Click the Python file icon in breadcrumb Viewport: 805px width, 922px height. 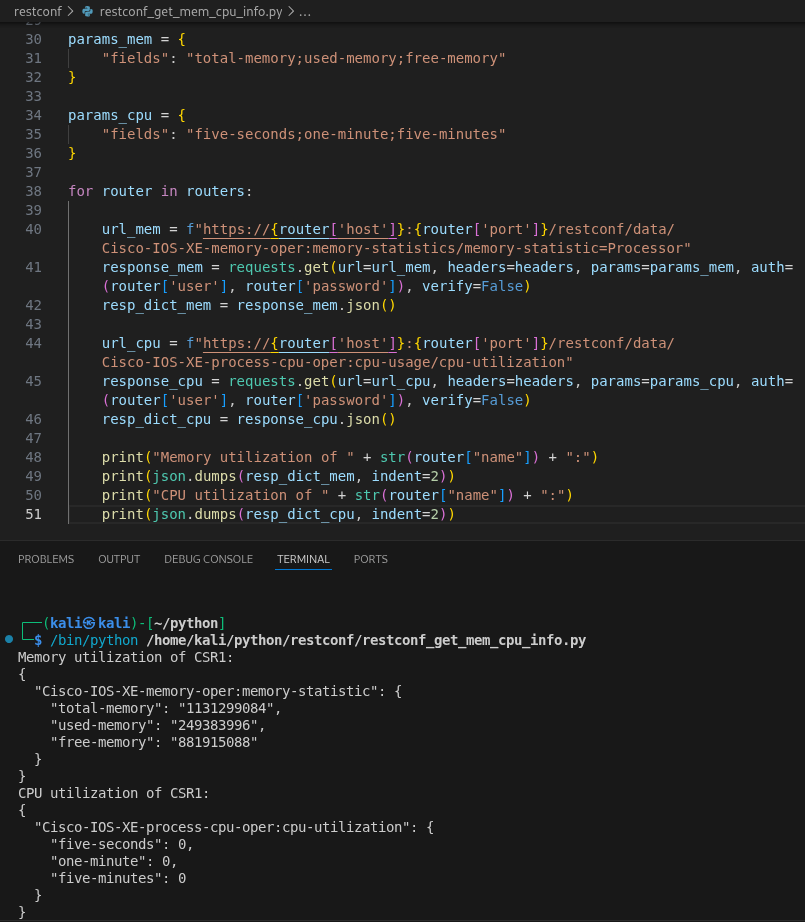click(88, 11)
